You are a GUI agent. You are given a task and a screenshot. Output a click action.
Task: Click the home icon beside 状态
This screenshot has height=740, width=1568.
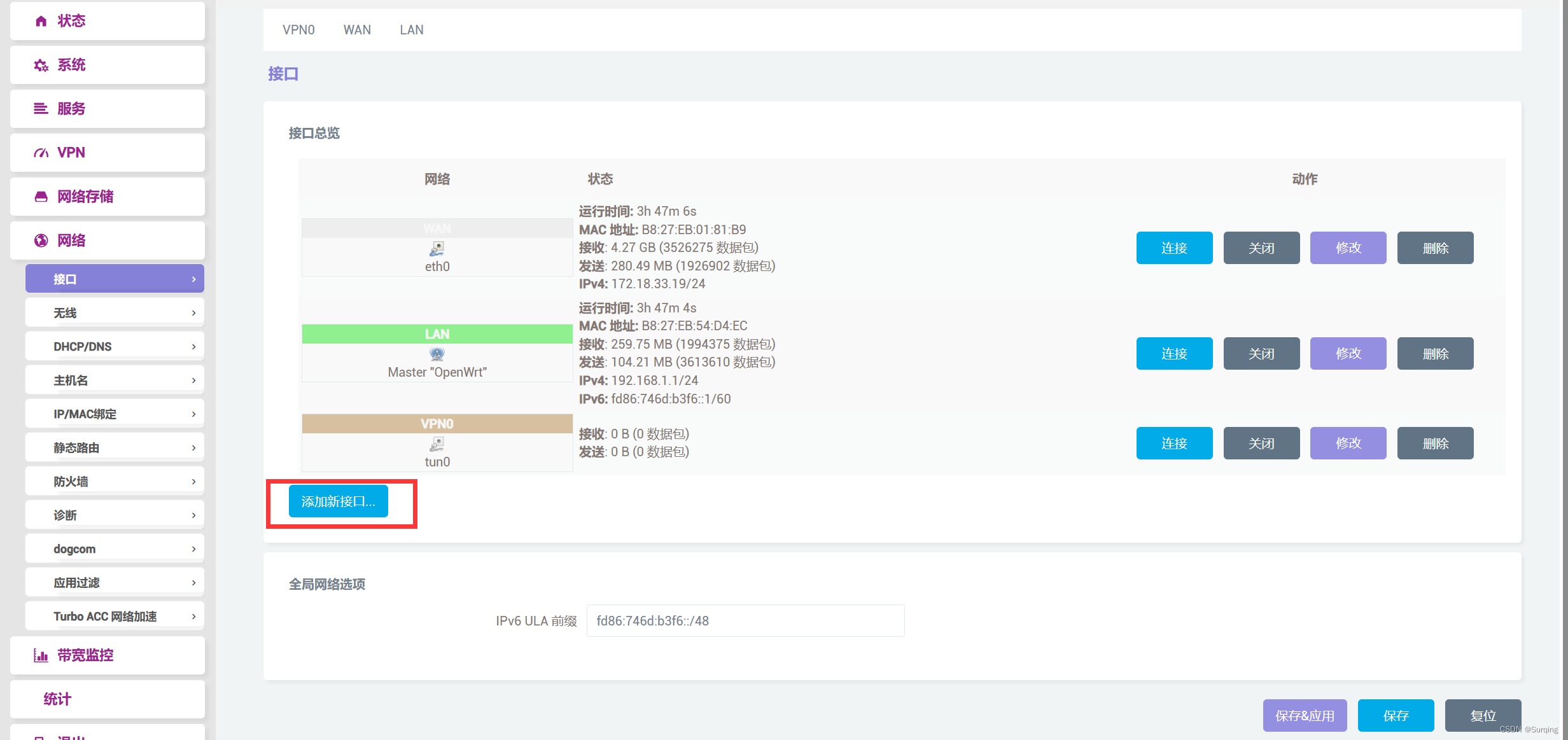point(41,21)
